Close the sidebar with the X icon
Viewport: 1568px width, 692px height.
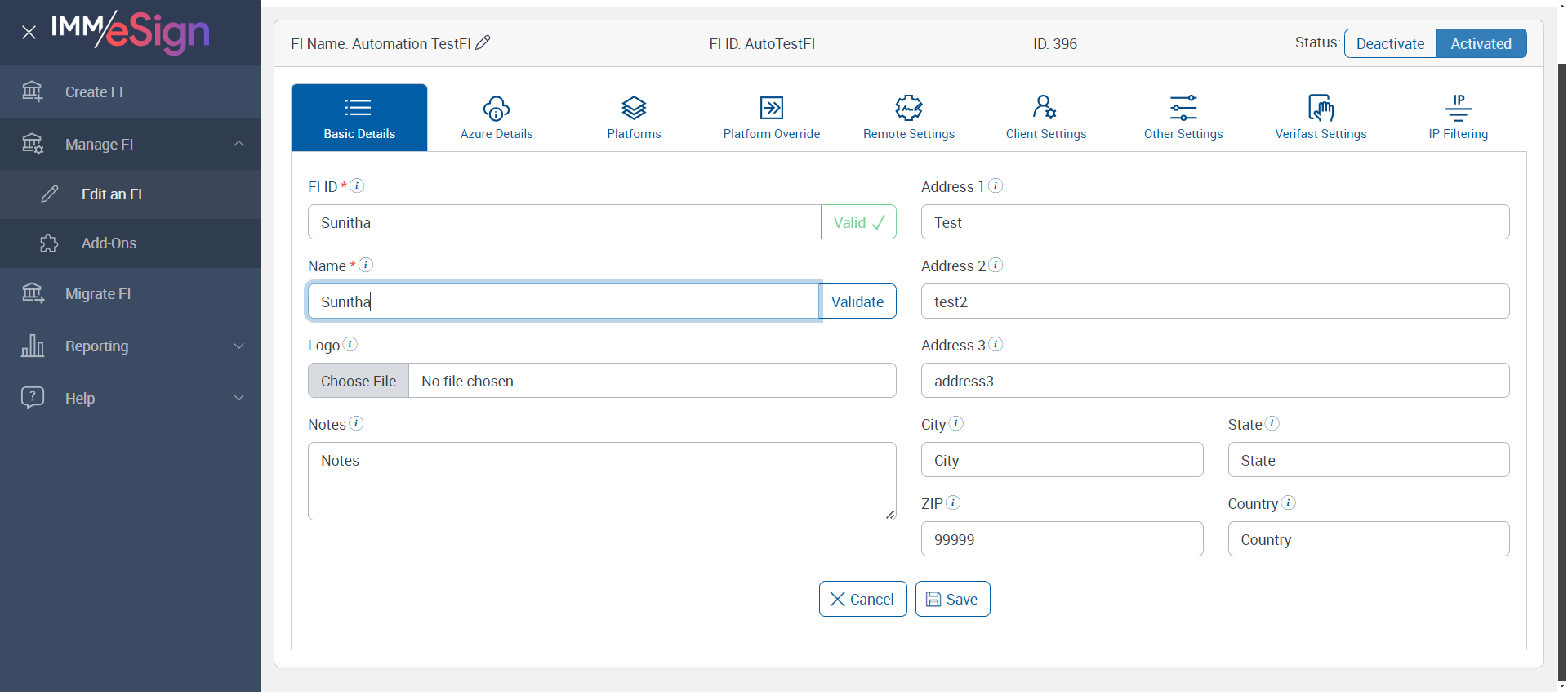(29, 33)
